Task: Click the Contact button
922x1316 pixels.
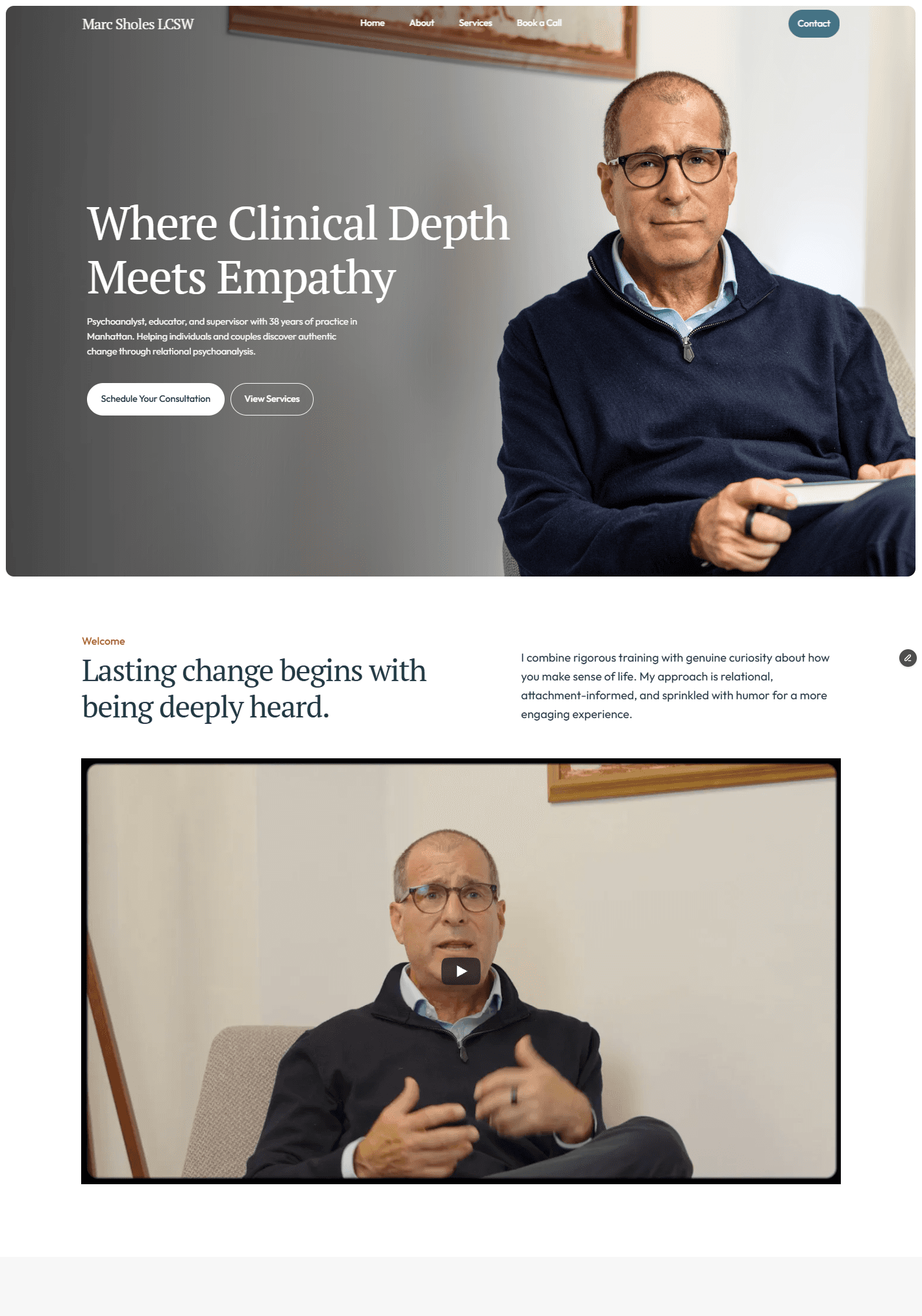Action: 814,23
